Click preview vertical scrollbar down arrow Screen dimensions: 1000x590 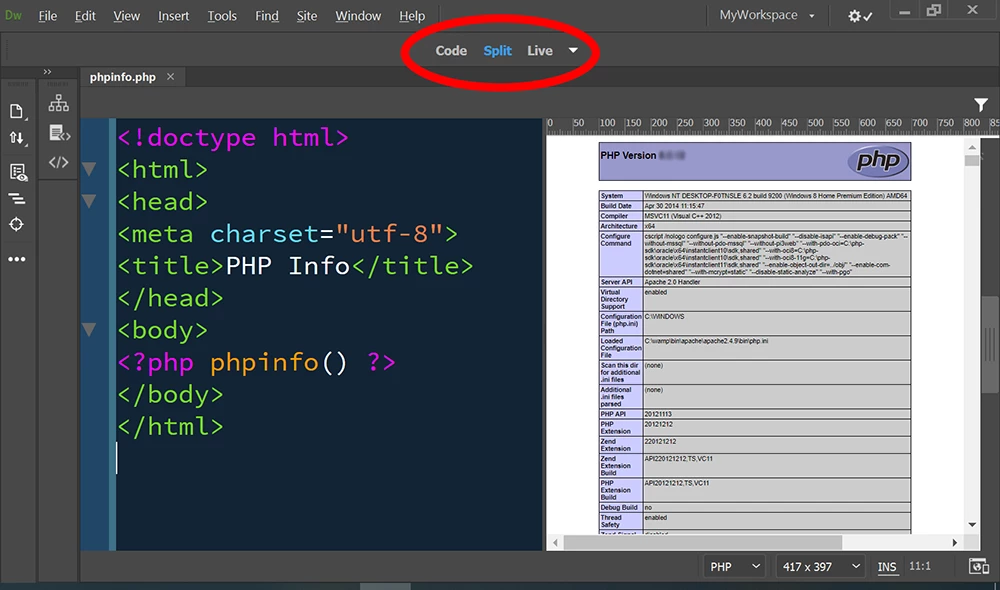(x=972, y=525)
